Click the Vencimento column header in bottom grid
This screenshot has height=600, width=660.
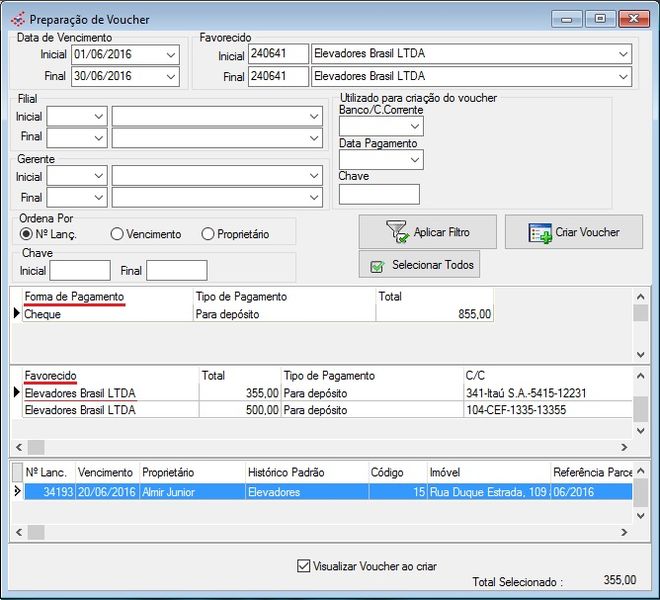point(105,472)
